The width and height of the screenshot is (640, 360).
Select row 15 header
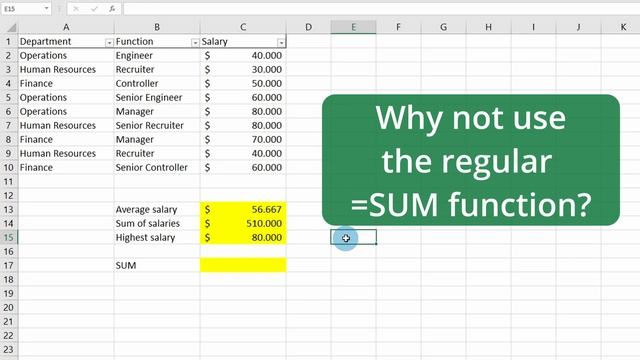(9, 238)
